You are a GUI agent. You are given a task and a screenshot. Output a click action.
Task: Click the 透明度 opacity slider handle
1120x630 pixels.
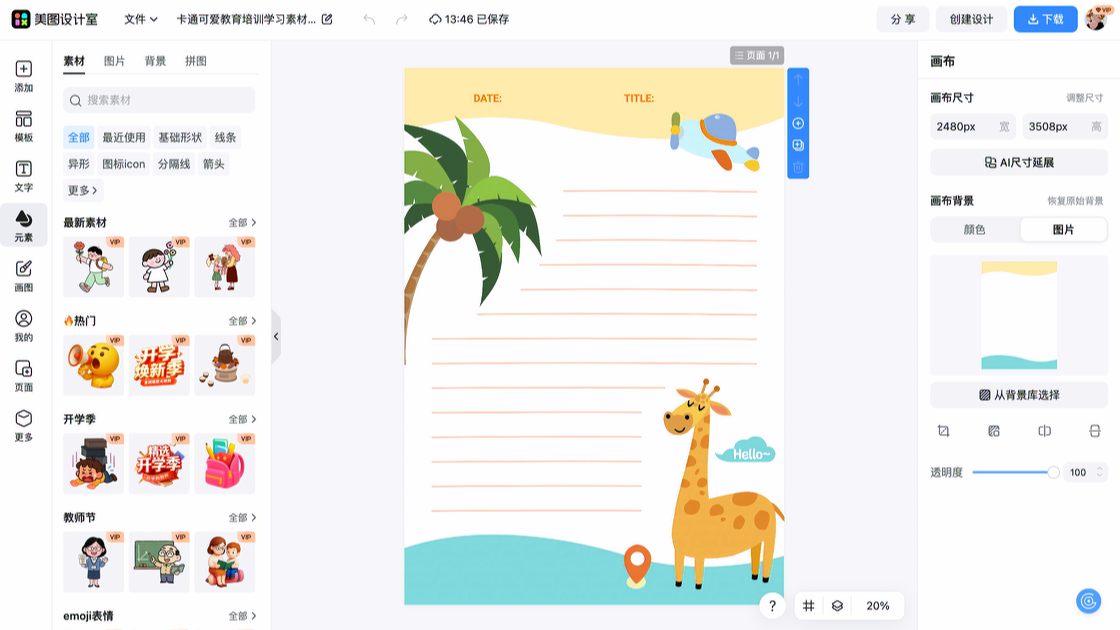(x=1053, y=472)
